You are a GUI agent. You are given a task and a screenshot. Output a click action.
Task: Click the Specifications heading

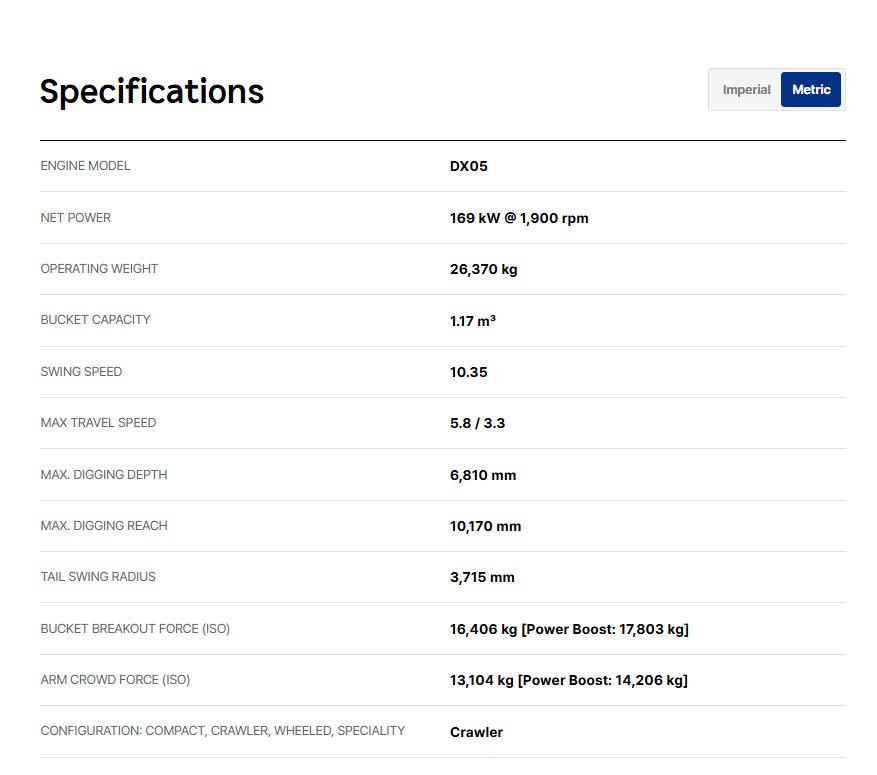(152, 91)
